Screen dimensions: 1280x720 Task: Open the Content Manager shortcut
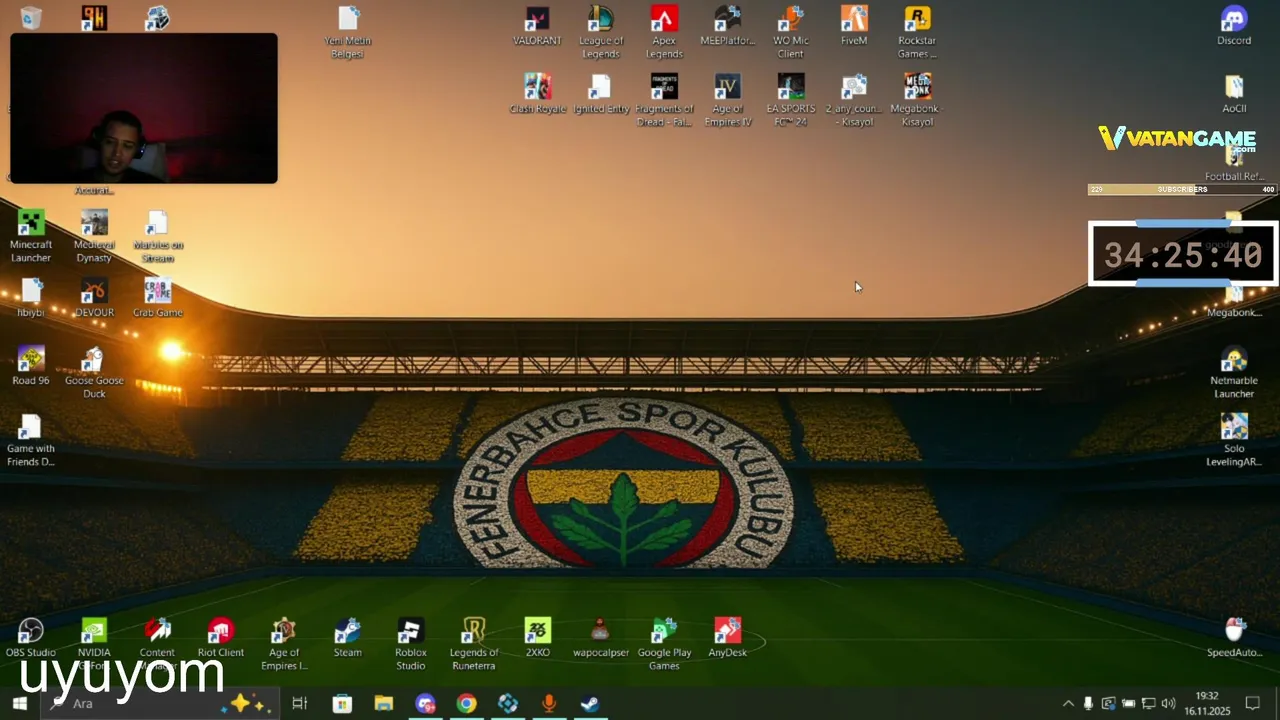[x=157, y=643]
